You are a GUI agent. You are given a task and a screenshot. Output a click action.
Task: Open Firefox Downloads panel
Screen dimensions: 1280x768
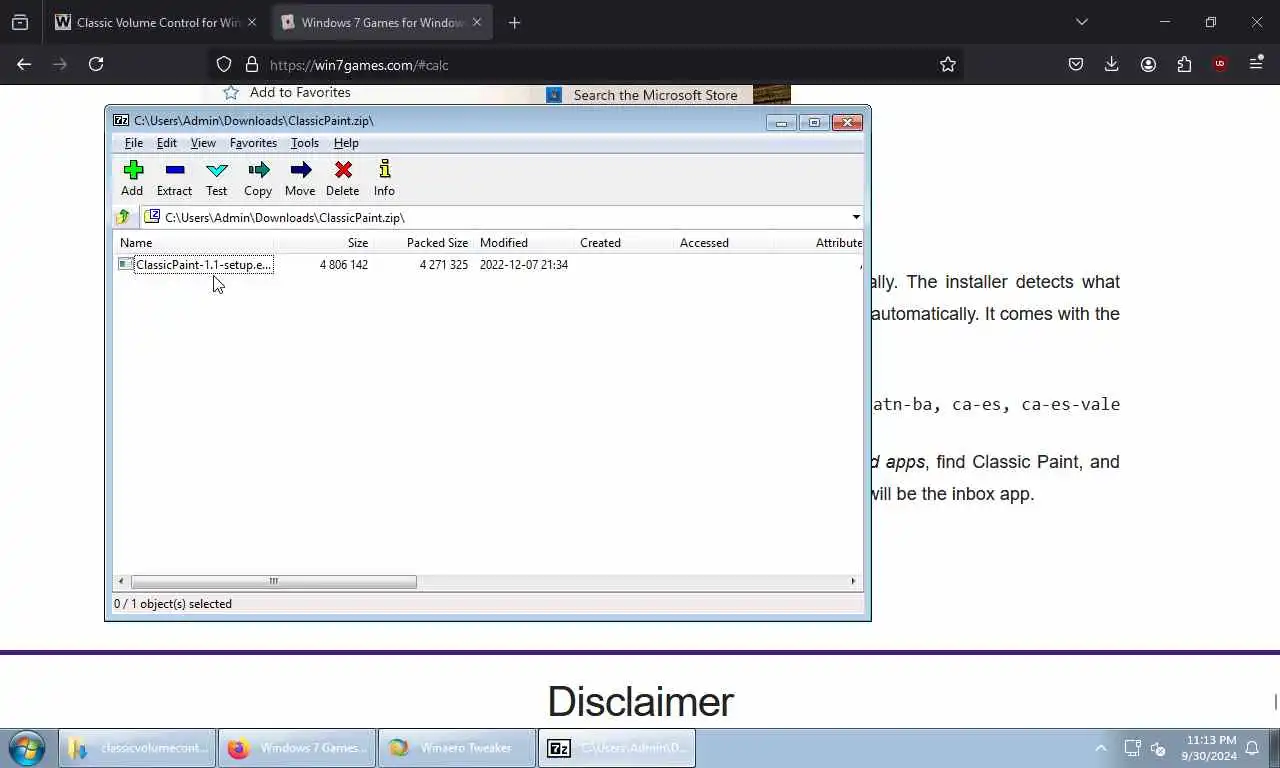point(1111,64)
